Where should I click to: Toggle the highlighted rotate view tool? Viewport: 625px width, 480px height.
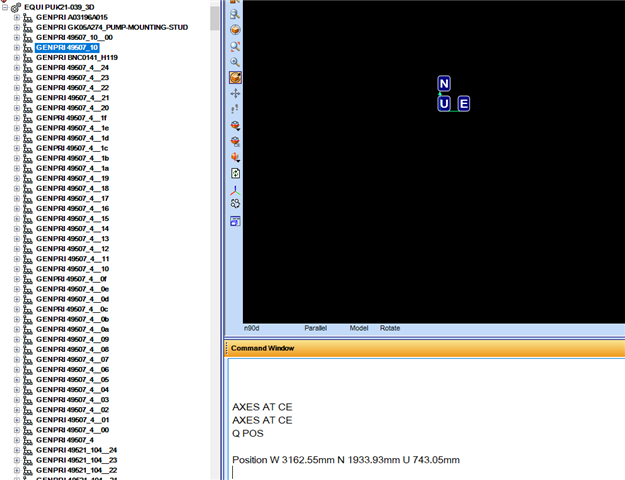[235, 77]
